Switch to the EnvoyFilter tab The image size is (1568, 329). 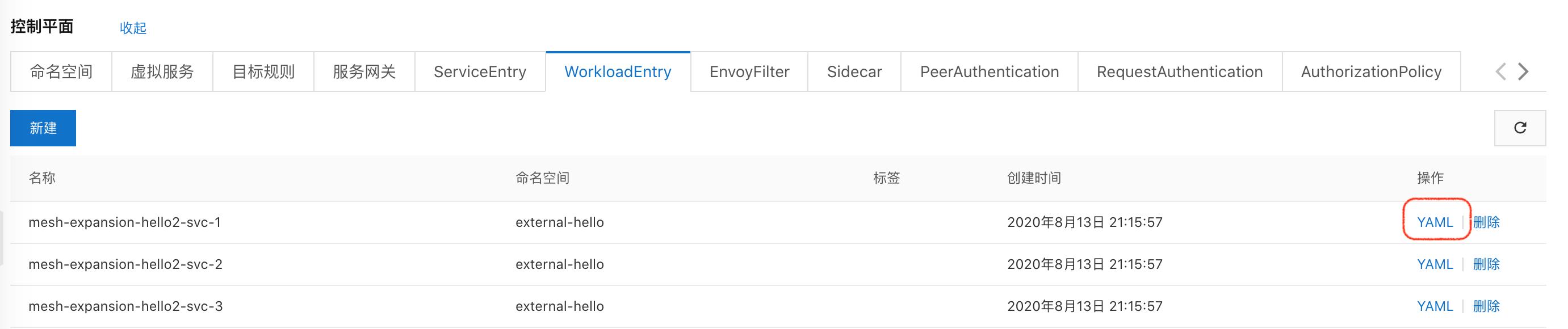tap(749, 72)
